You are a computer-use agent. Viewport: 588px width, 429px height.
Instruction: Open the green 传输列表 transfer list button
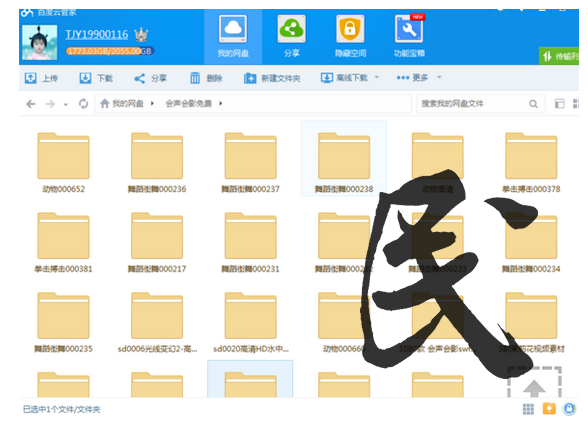[559, 56]
